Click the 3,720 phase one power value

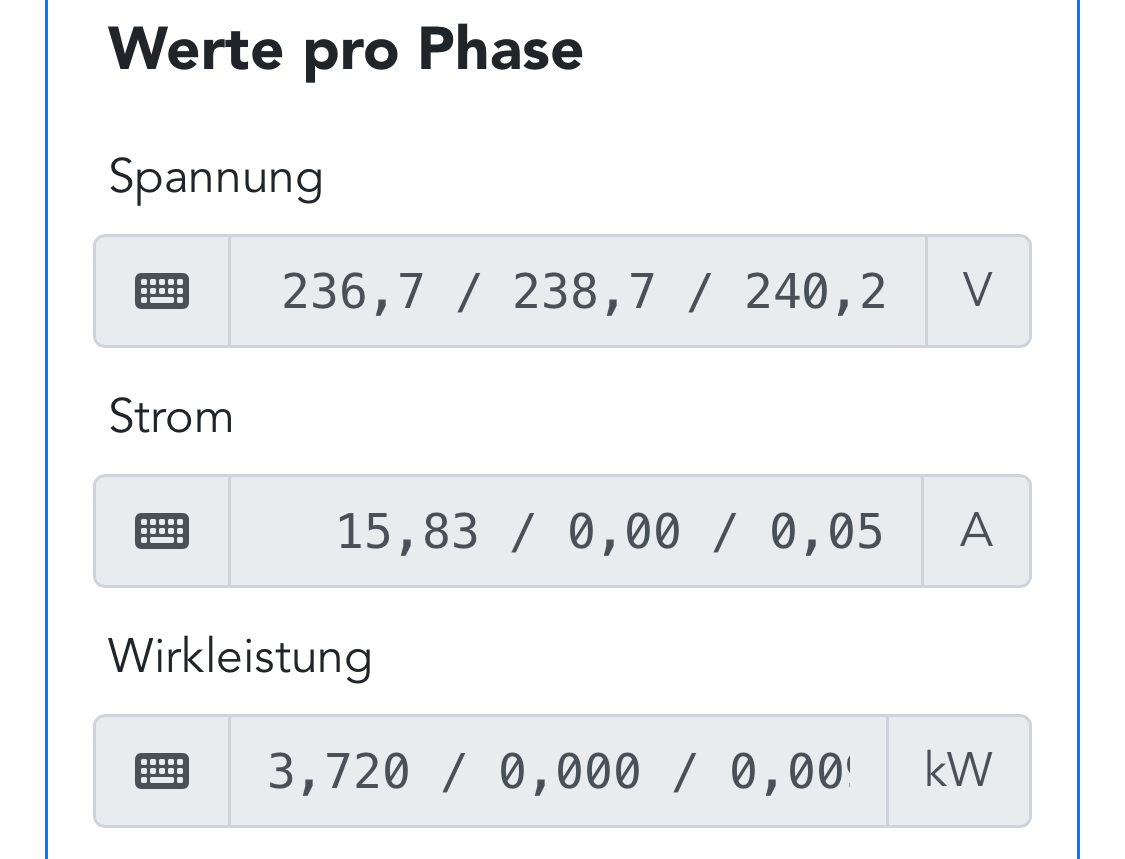click(x=339, y=772)
